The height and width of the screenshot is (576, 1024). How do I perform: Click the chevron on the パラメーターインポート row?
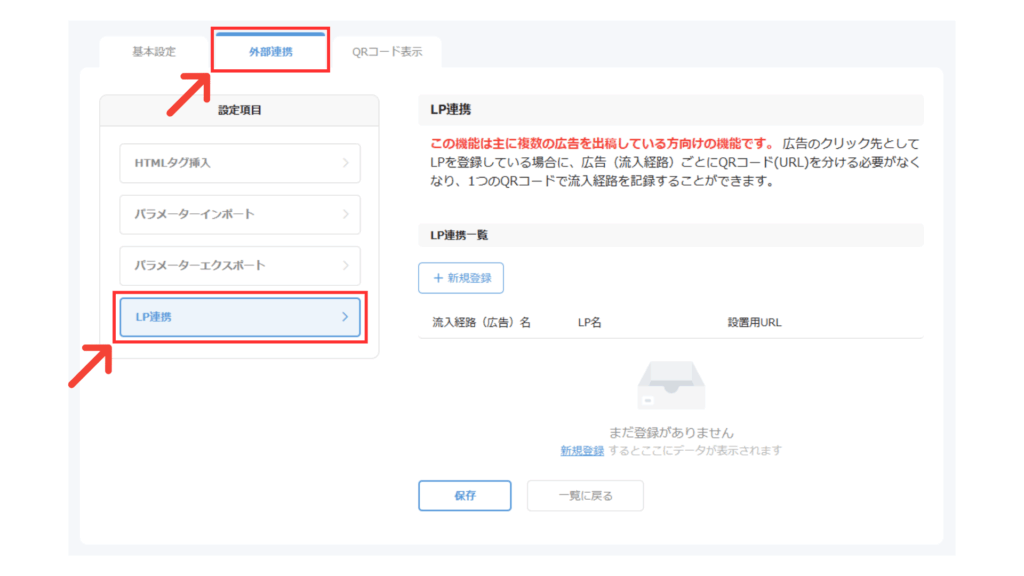(345, 214)
